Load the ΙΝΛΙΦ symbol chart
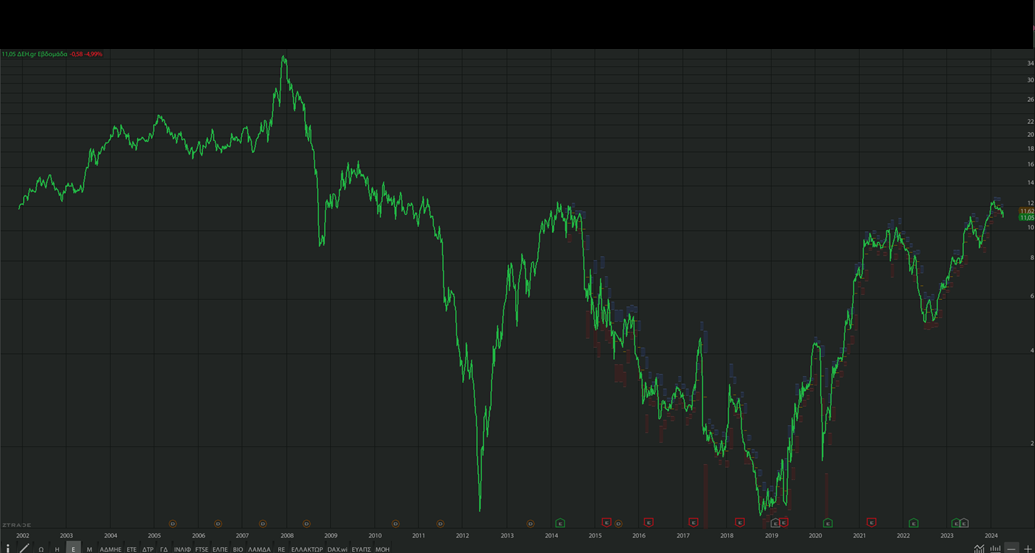The width and height of the screenshot is (1035, 553). [182, 549]
